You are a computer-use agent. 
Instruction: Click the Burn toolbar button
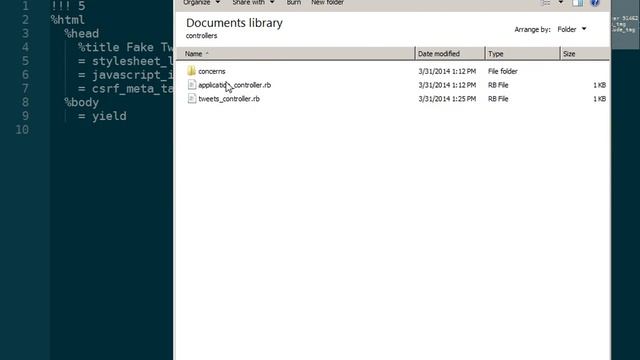pos(293,3)
